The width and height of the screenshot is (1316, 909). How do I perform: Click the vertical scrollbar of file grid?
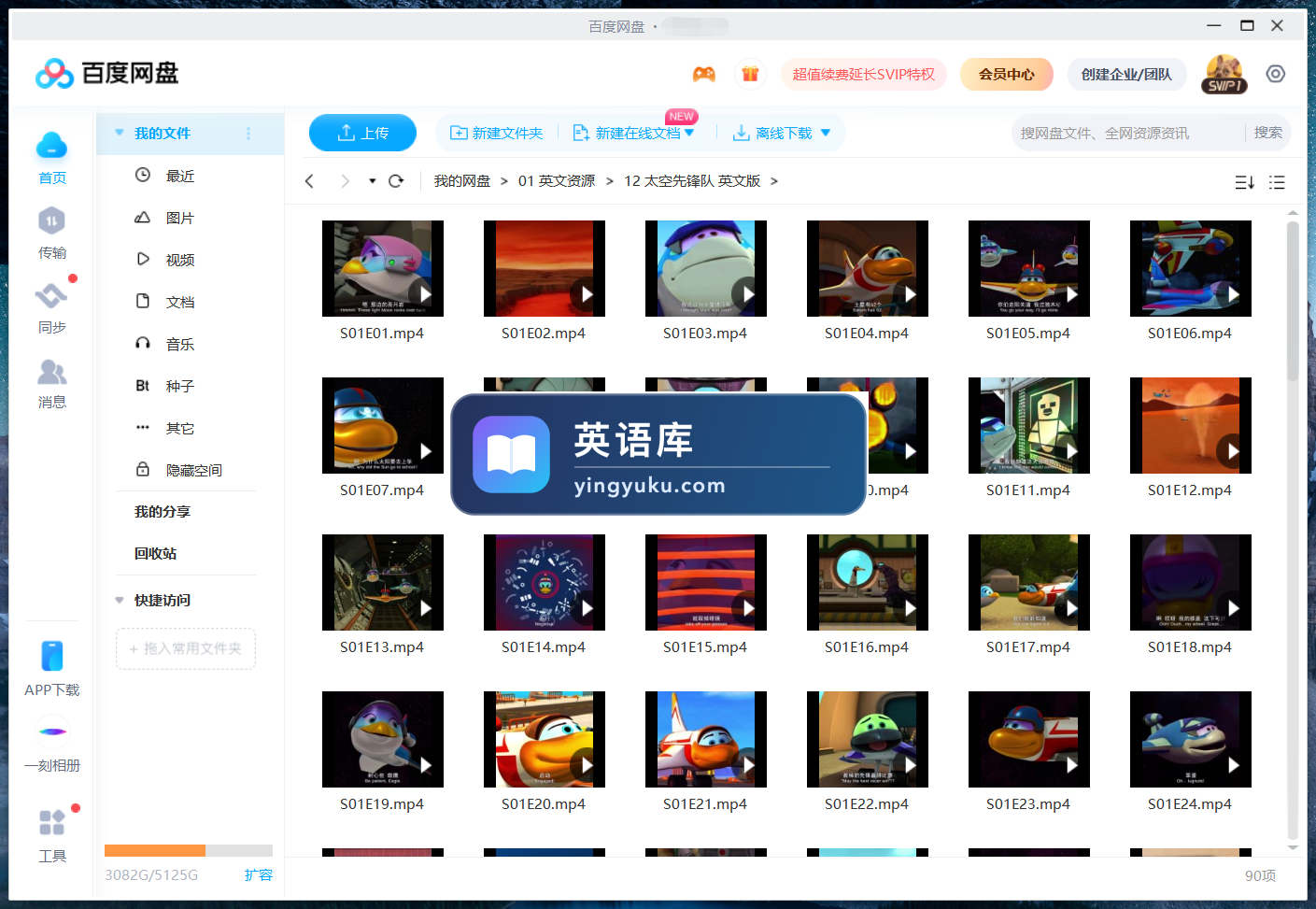coord(1293,301)
